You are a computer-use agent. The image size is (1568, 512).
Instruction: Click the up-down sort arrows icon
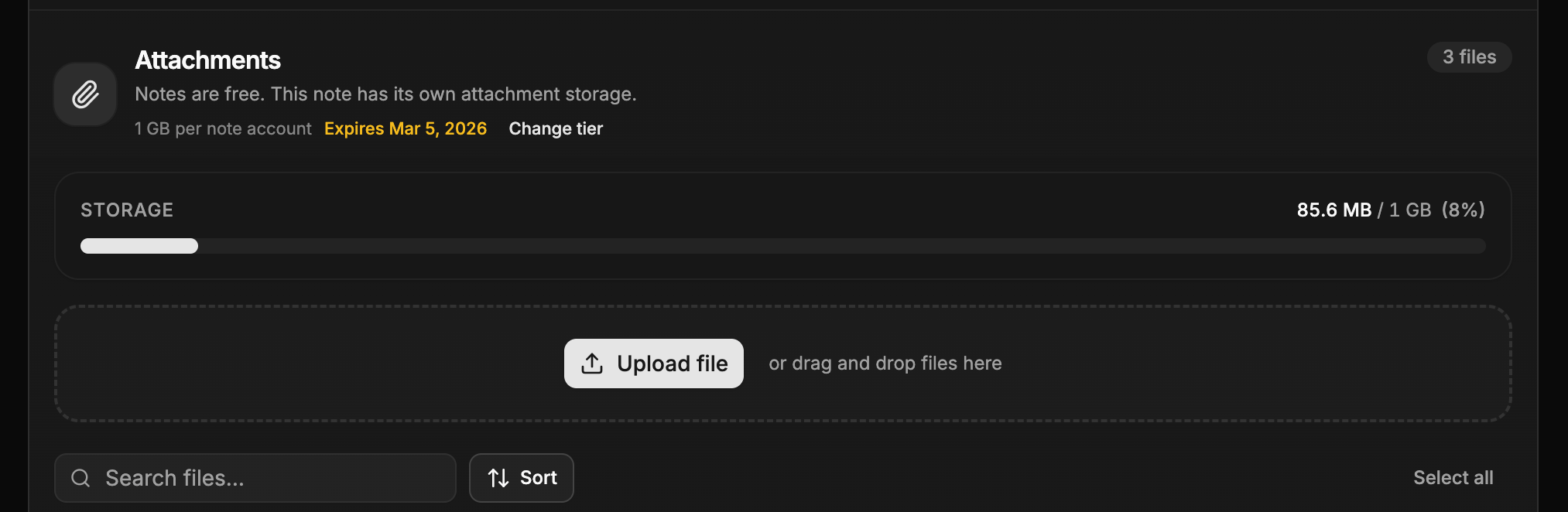pos(498,478)
